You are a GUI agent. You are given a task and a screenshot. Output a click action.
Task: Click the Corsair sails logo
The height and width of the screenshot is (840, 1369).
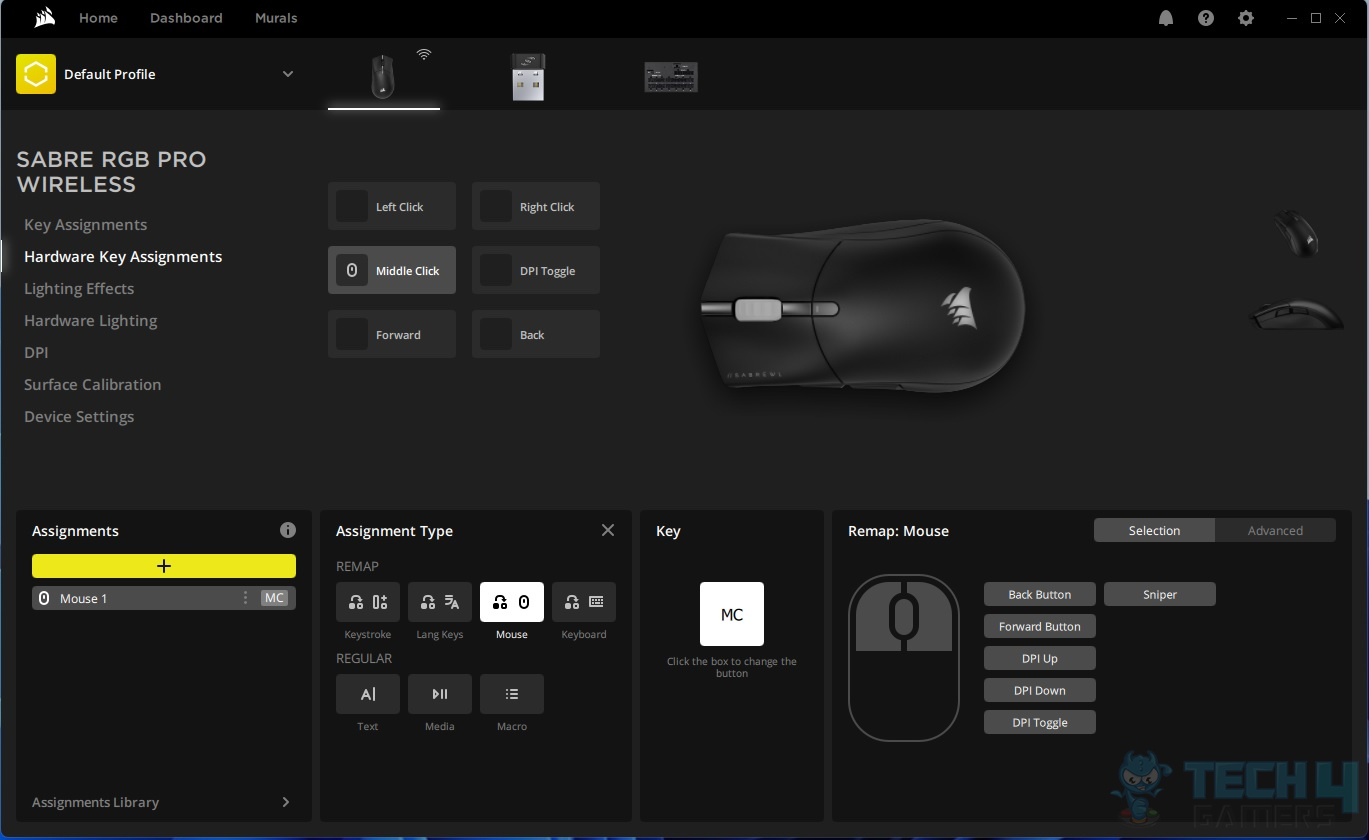(x=44, y=18)
